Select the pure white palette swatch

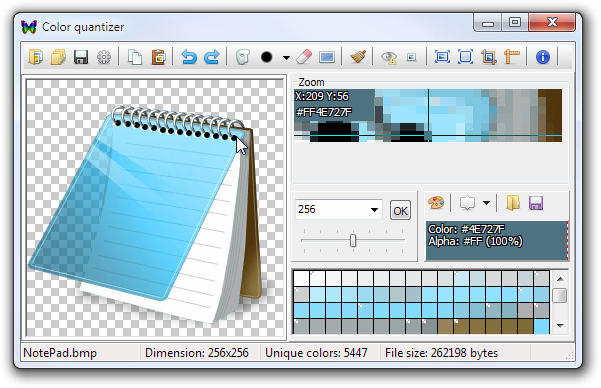coord(301,278)
